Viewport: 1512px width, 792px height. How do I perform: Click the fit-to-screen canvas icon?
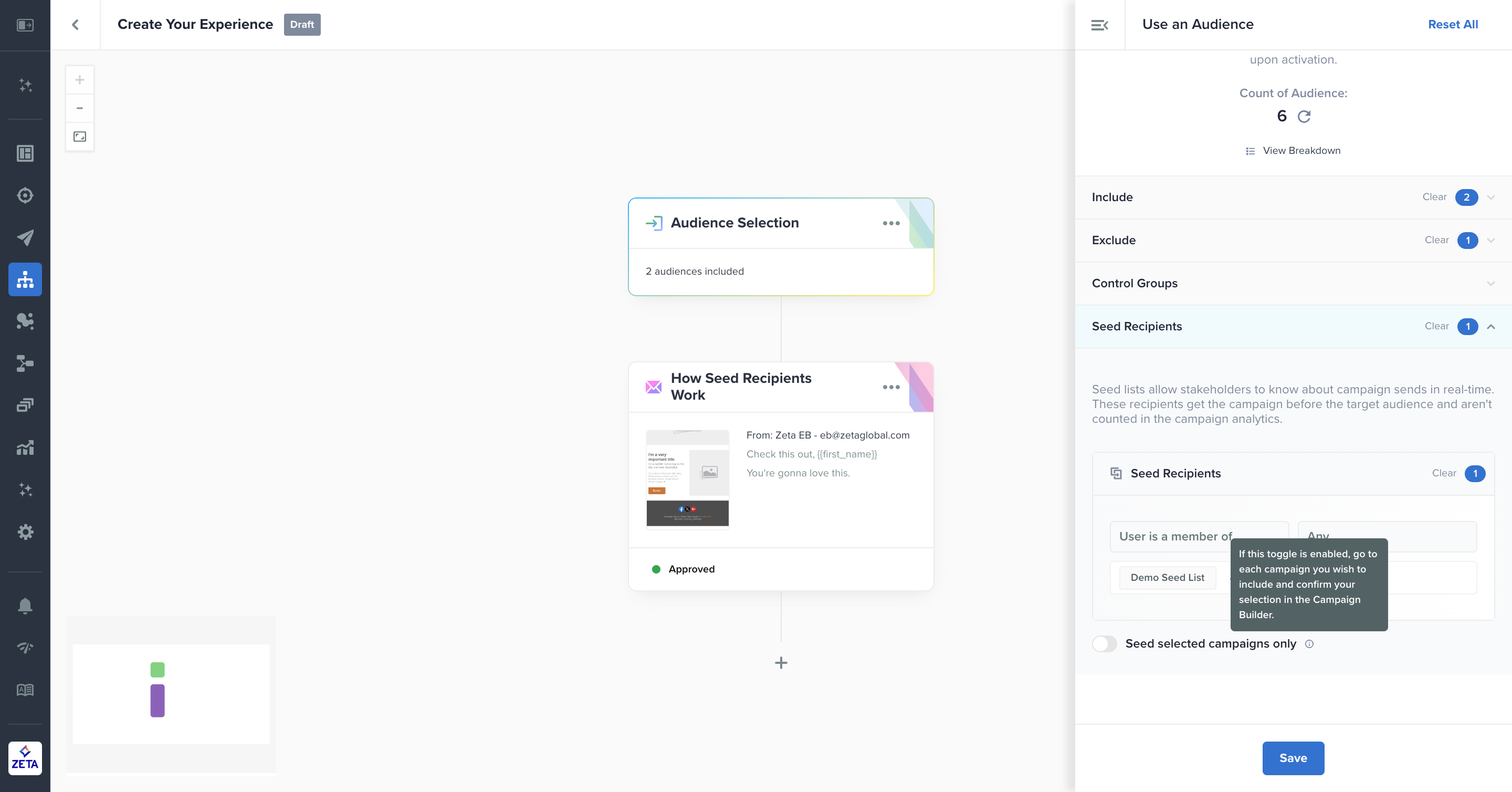(x=80, y=137)
